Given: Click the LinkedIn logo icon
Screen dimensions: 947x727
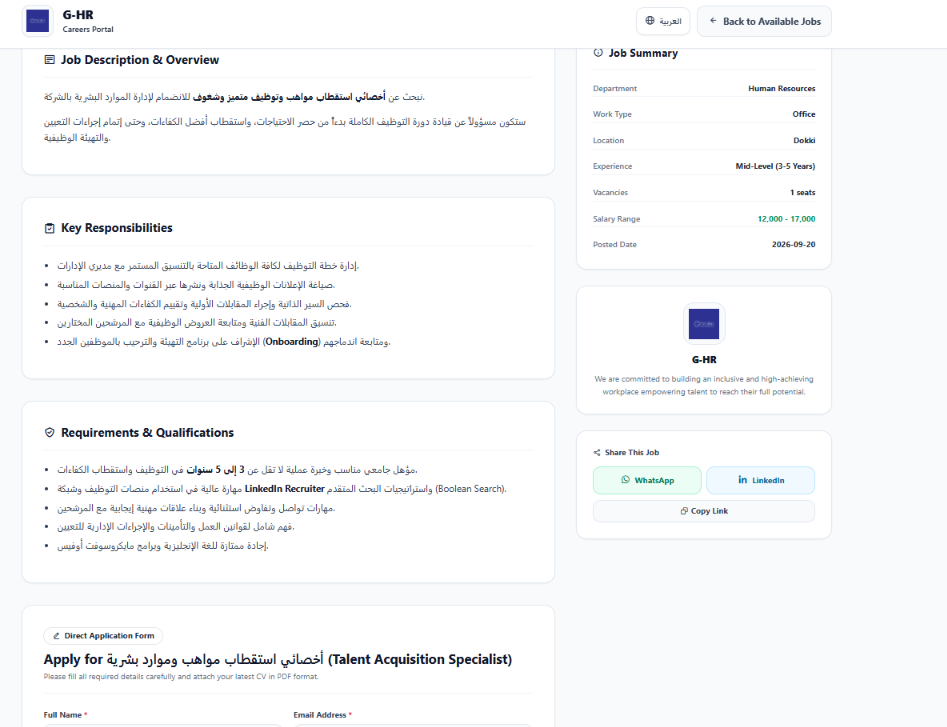Looking at the screenshot, I should point(743,480).
